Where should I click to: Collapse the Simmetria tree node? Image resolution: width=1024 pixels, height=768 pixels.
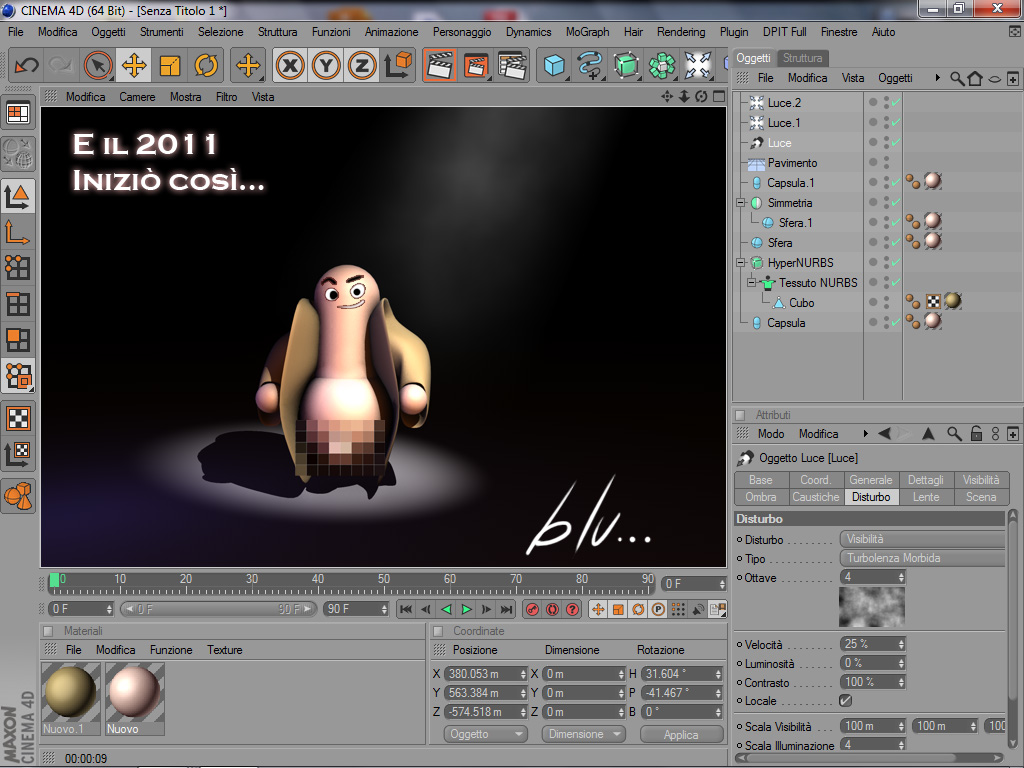(741, 202)
